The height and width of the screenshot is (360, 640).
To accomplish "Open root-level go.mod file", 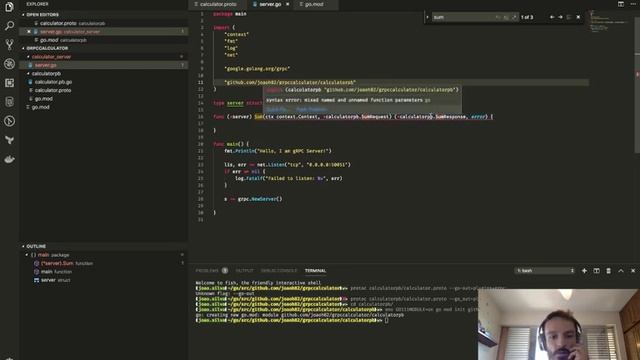I will 104,107.
